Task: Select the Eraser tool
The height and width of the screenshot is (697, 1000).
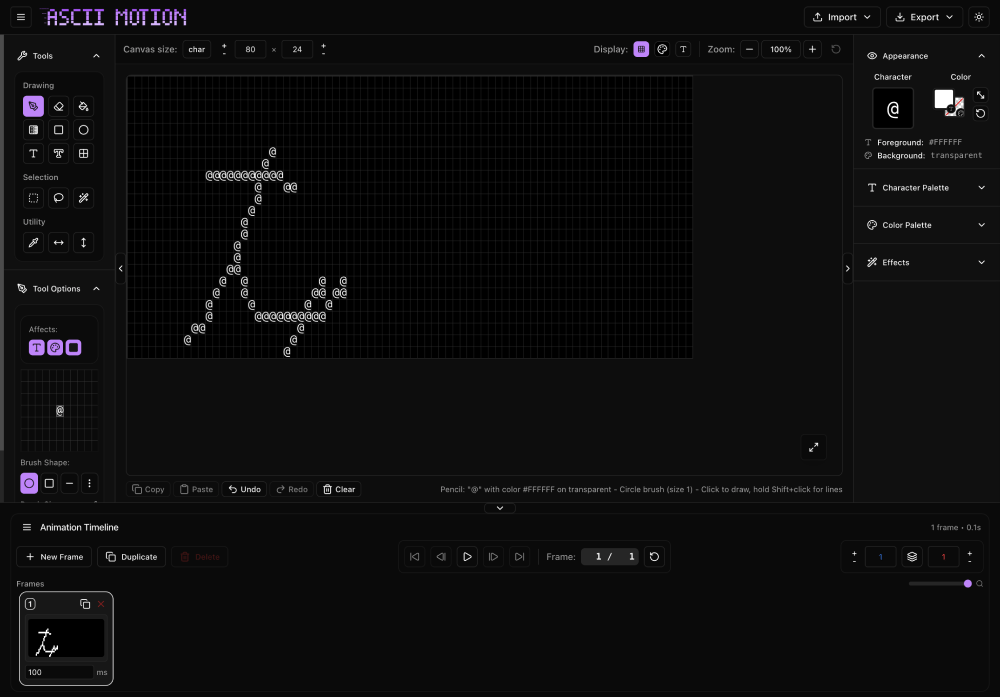Action: 58,105
